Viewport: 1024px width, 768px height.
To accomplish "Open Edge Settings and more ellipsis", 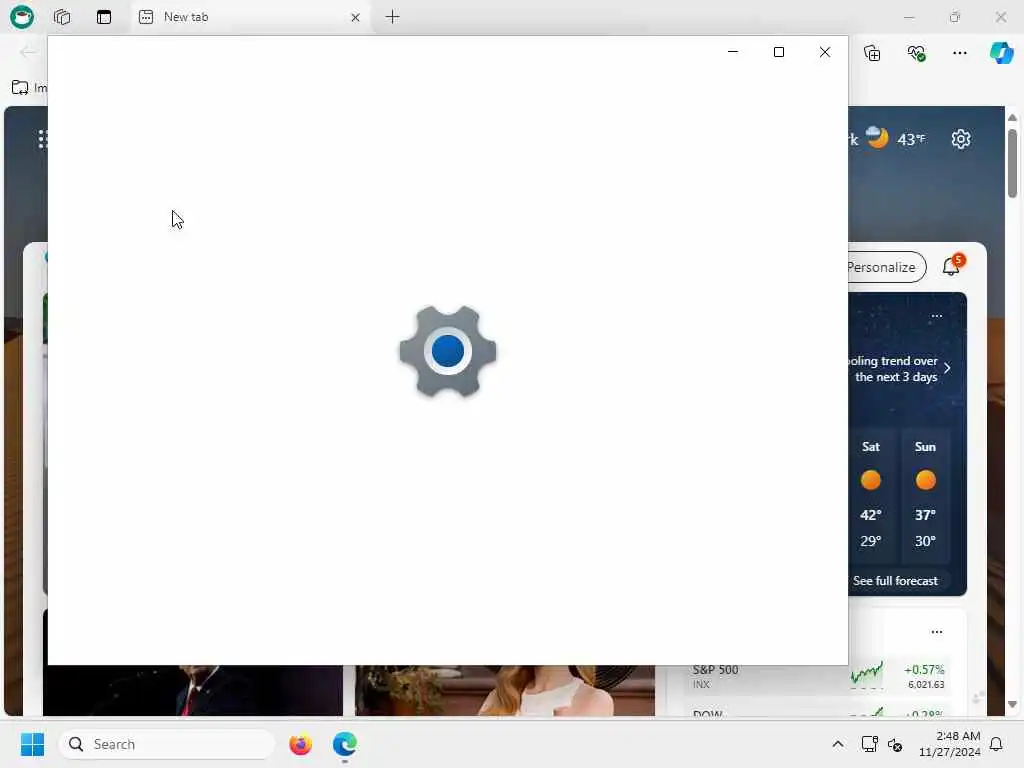I will tap(959, 53).
